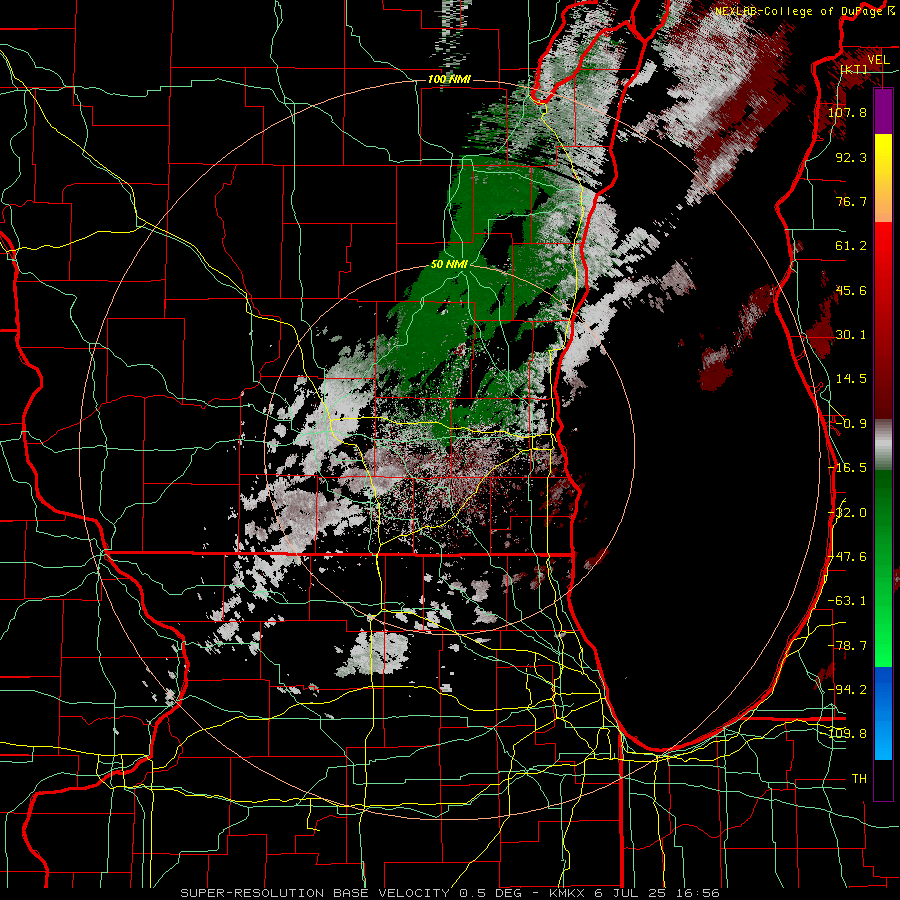900x900 pixels.
Task: Click the "45.6" value on the velocity scale
Action: click(x=851, y=290)
